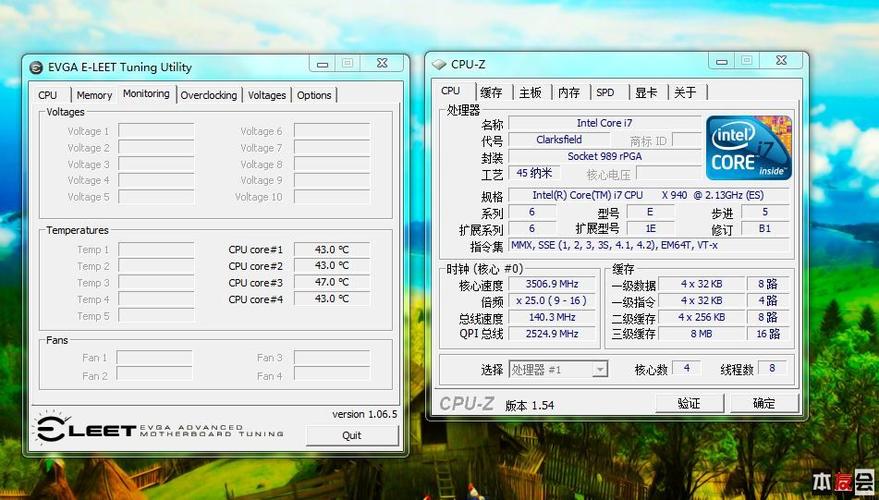The image size is (879, 500).
Task: Open the 缓存 tab in CPU-Z
Action: (x=492, y=92)
